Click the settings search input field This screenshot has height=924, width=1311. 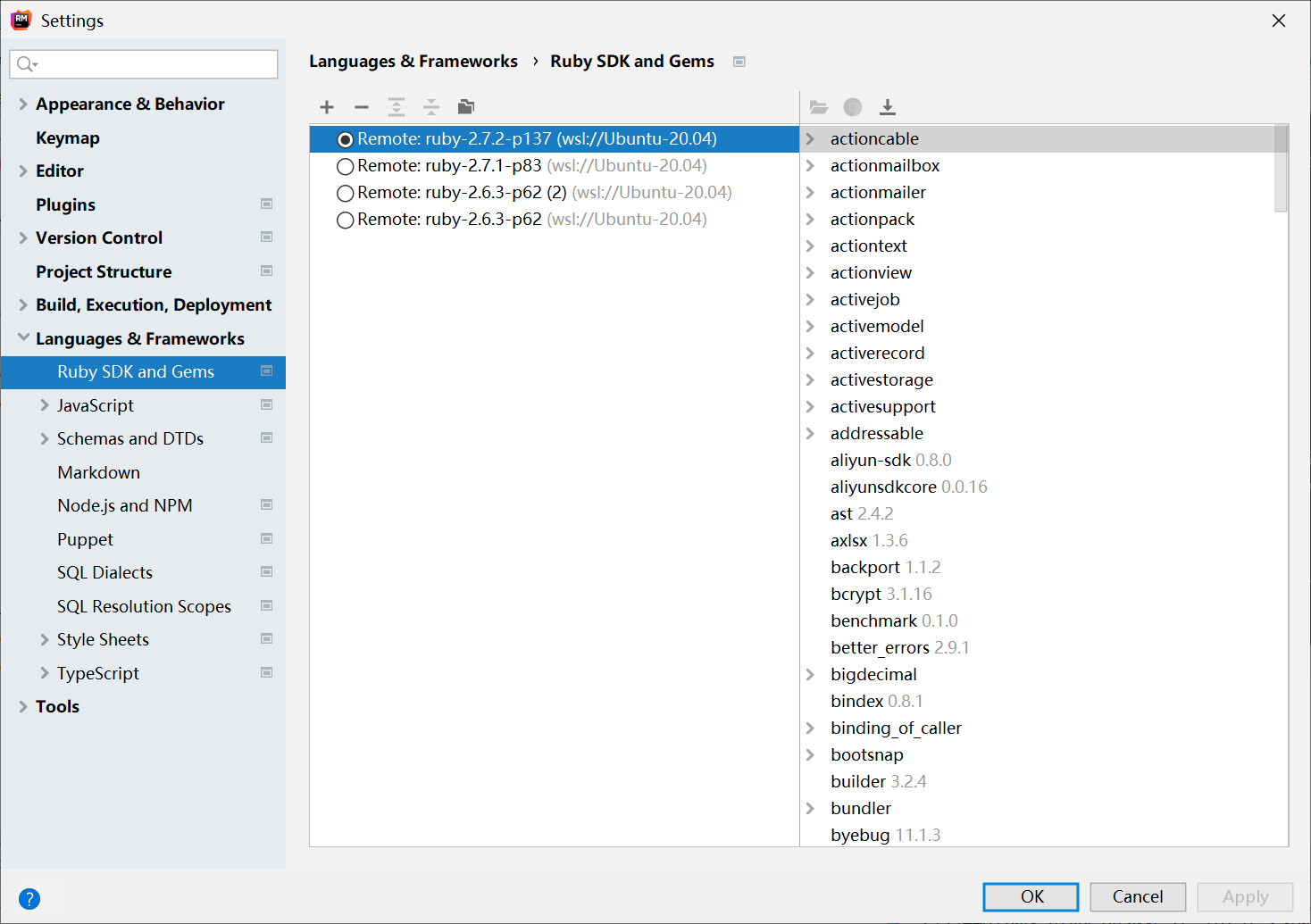144,64
